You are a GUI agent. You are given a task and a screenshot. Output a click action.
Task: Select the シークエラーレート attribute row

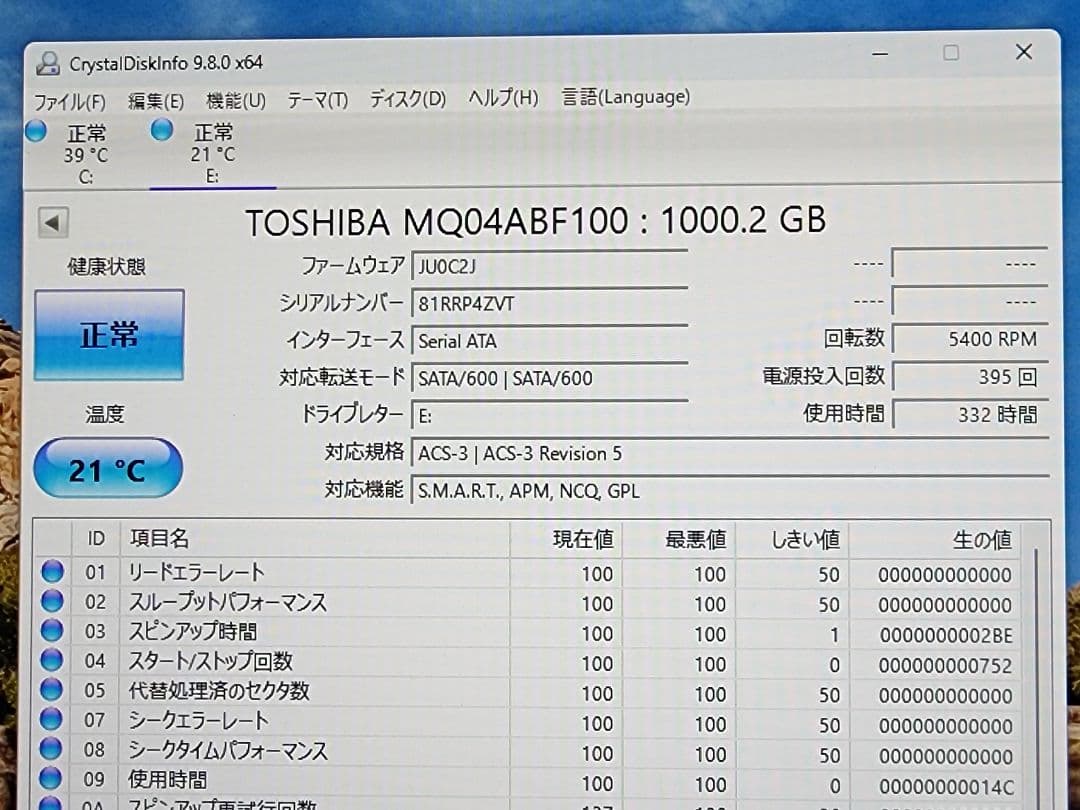click(x=527, y=723)
